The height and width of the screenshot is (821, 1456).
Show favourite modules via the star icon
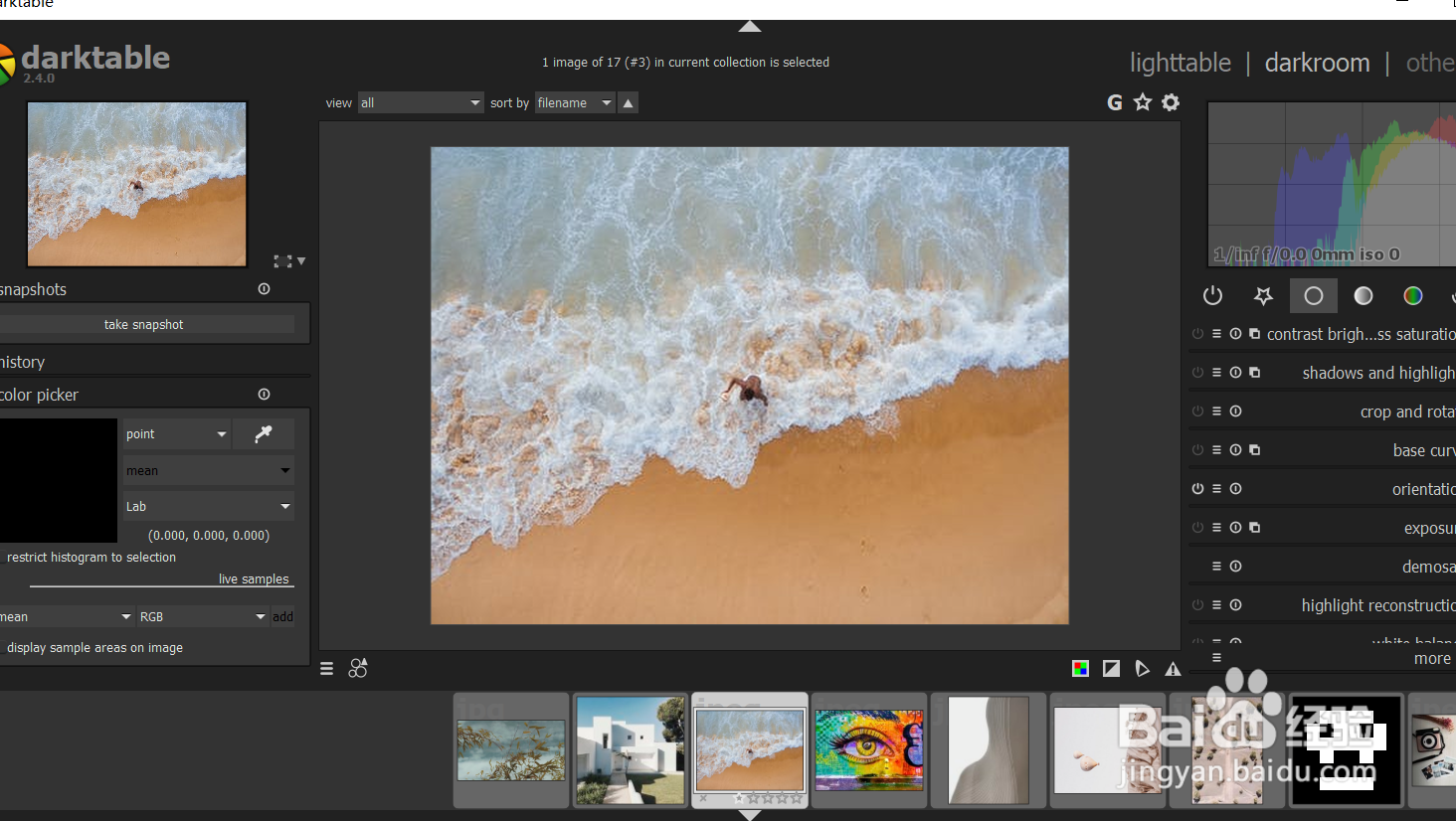click(1263, 296)
